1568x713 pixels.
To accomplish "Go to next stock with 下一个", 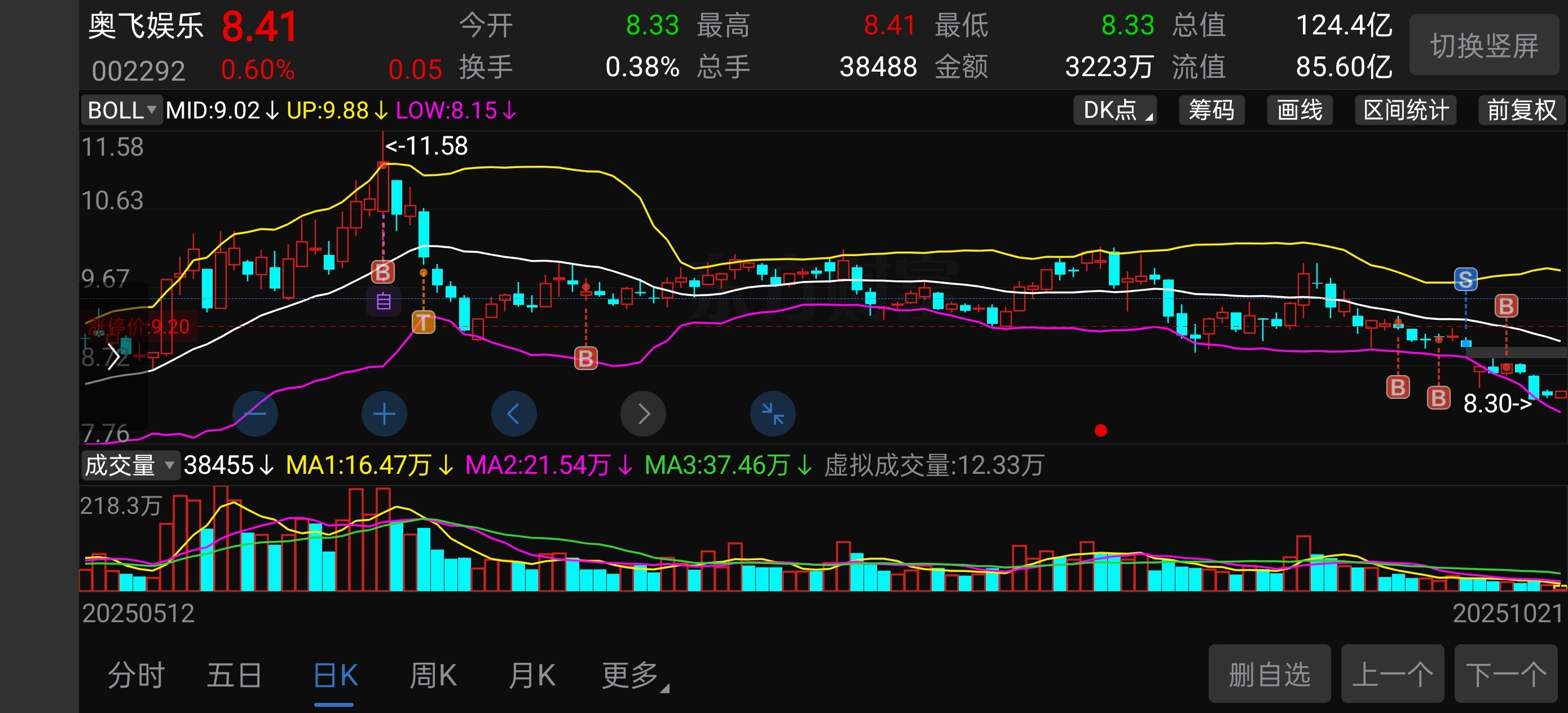I will click(1506, 674).
